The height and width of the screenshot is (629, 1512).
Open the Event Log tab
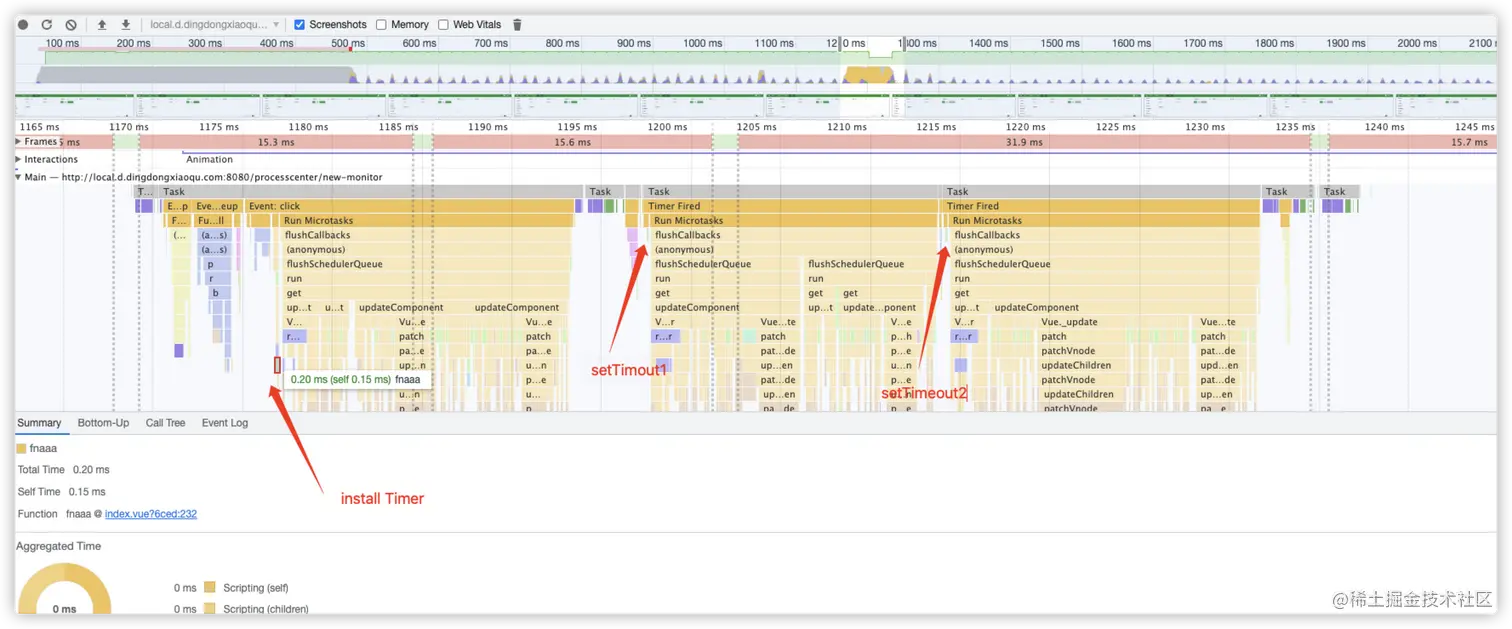click(x=225, y=423)
